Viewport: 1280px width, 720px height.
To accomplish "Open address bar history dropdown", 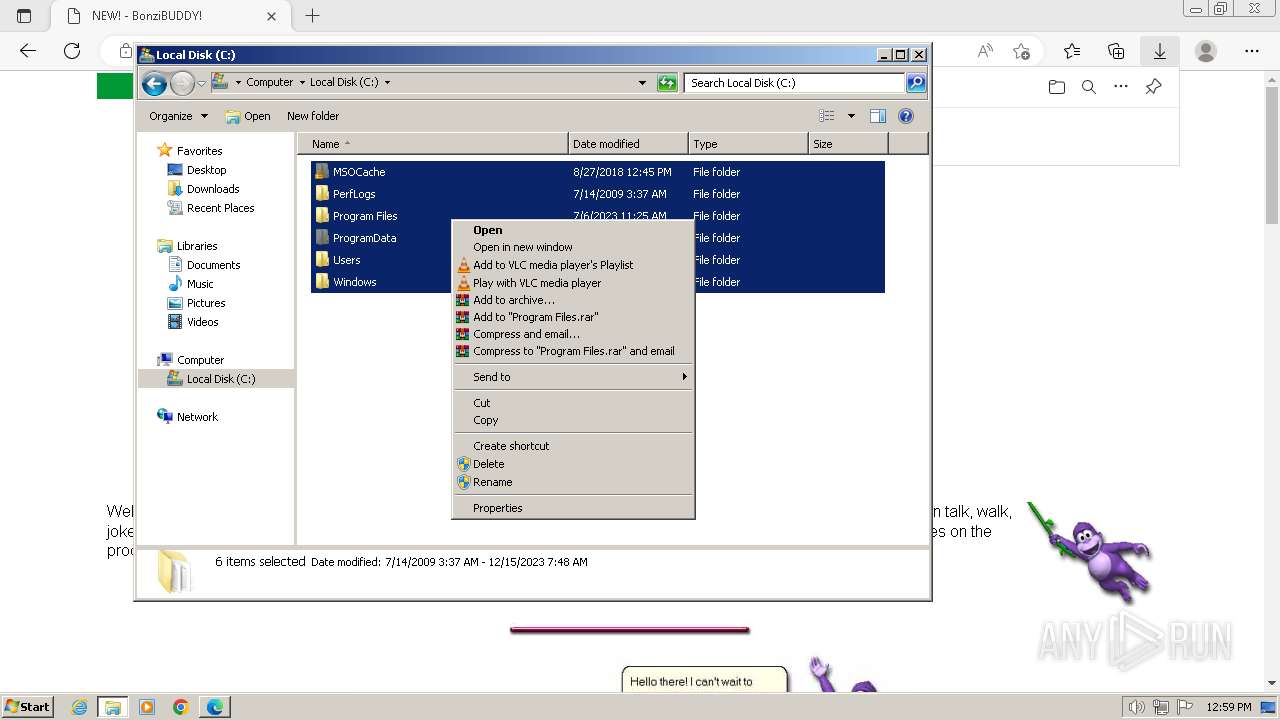I will click(x=642, y=83).
